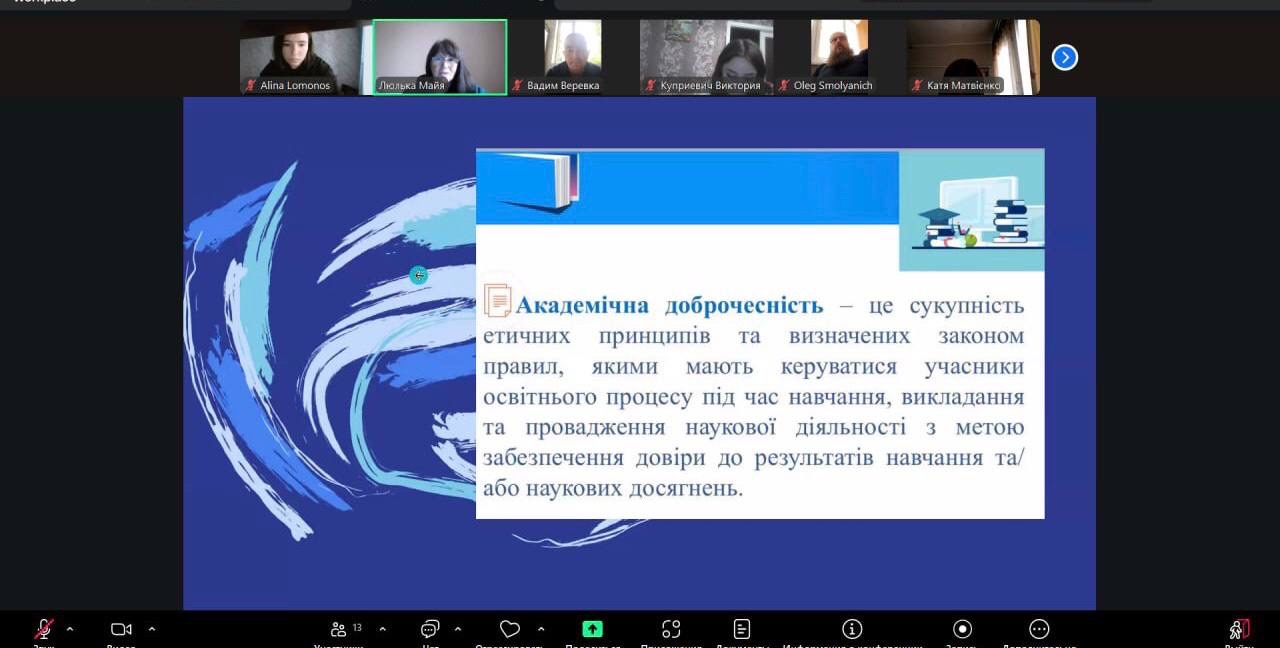Select Oleg Smolyanich video thumbnail

839,57
